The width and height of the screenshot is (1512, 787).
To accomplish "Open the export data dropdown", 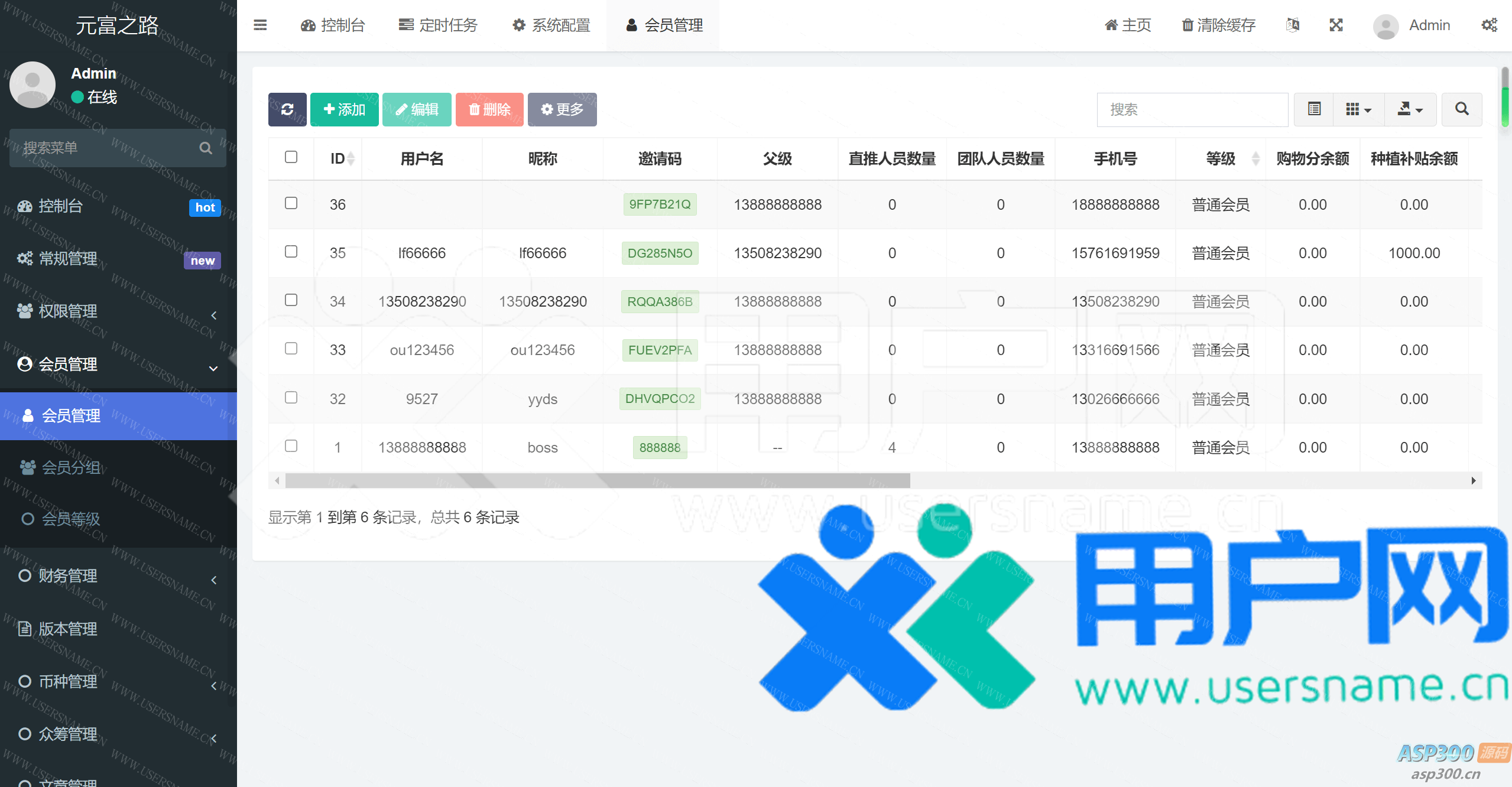I will click(x=1410, y=109).
